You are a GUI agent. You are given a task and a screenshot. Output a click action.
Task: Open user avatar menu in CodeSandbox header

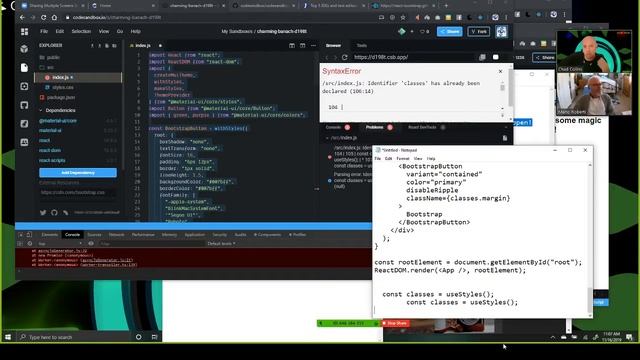coord(501,31)
